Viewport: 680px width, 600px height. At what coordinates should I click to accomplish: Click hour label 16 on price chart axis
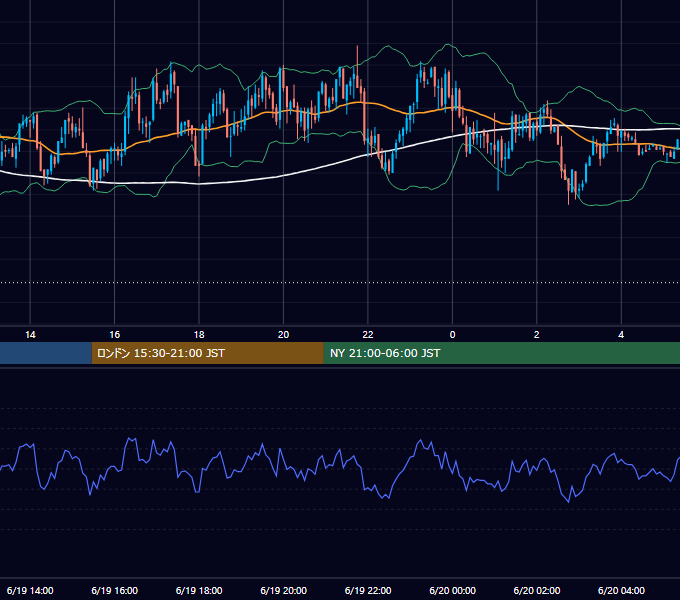tap(114, 335)
